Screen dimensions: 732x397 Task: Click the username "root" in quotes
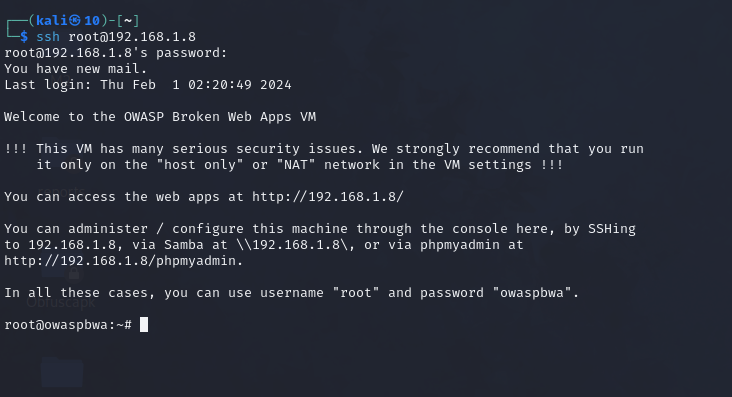pos(356,293)
